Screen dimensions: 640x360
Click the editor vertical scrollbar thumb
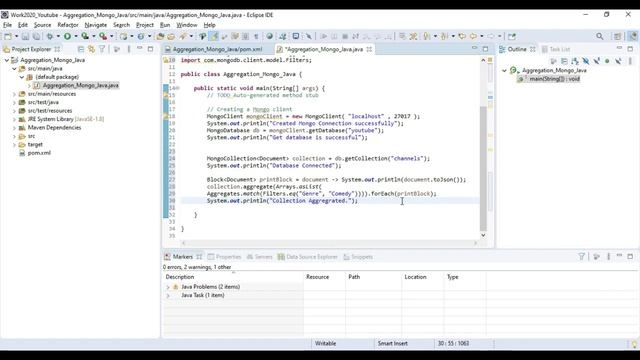pos(483,168)
